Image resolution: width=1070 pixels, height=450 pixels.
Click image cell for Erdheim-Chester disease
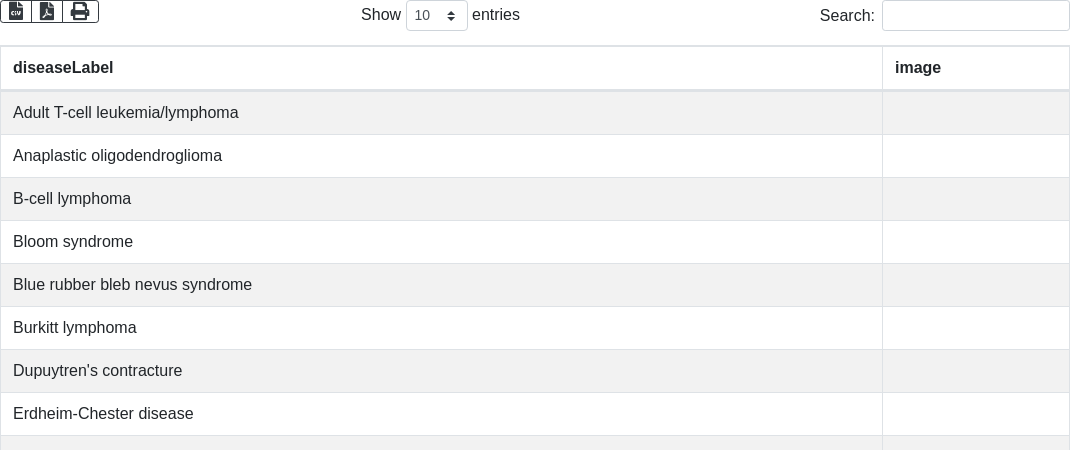975,414
